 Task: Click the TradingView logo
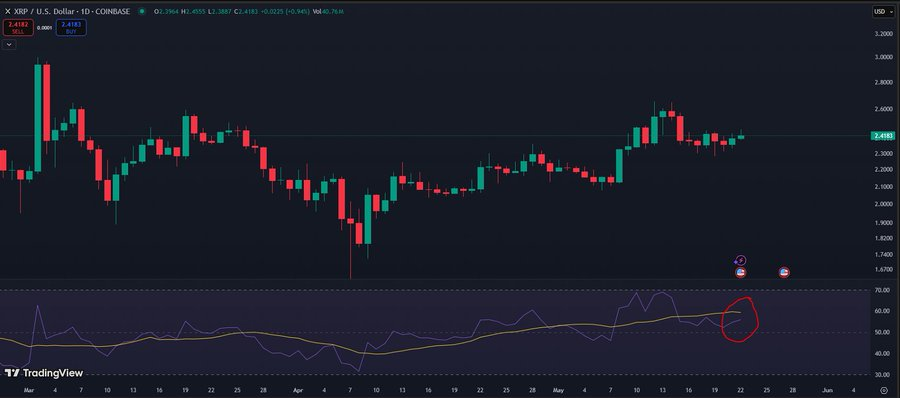point(44,373)
